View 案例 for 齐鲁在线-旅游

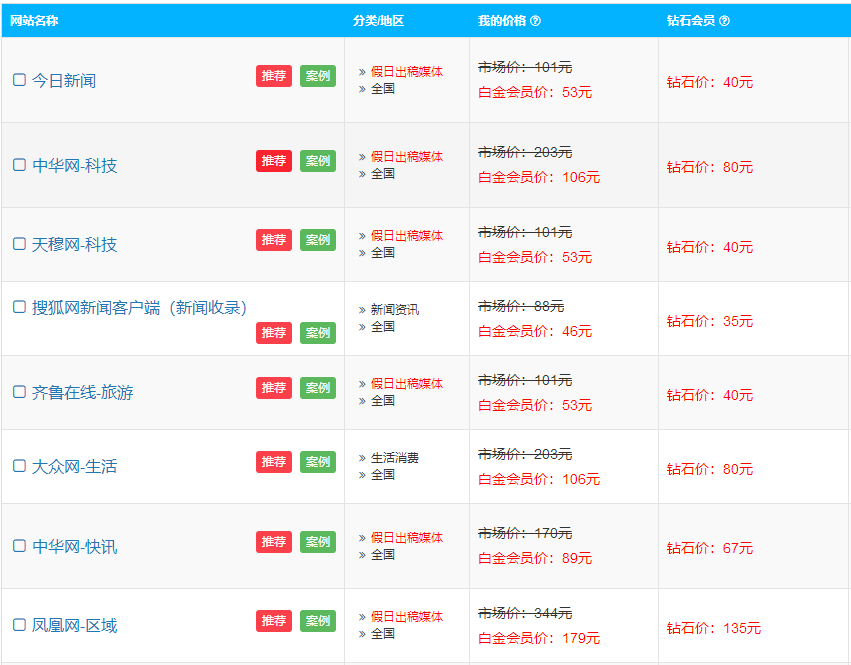[x=318, y=388]
